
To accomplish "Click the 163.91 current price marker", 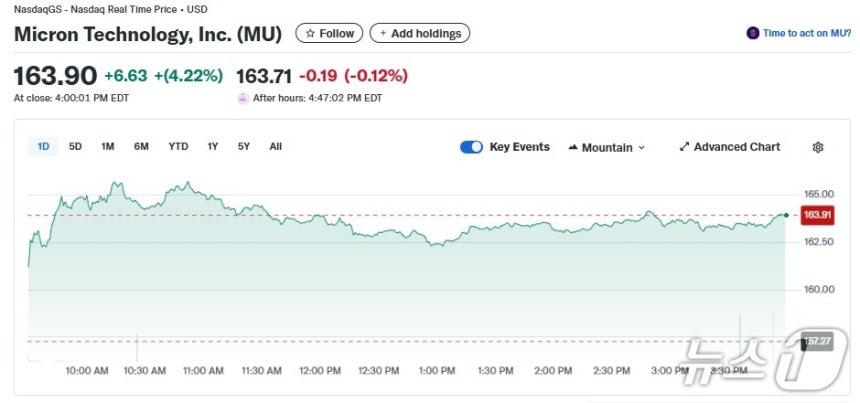I will (x=817, y=215).
